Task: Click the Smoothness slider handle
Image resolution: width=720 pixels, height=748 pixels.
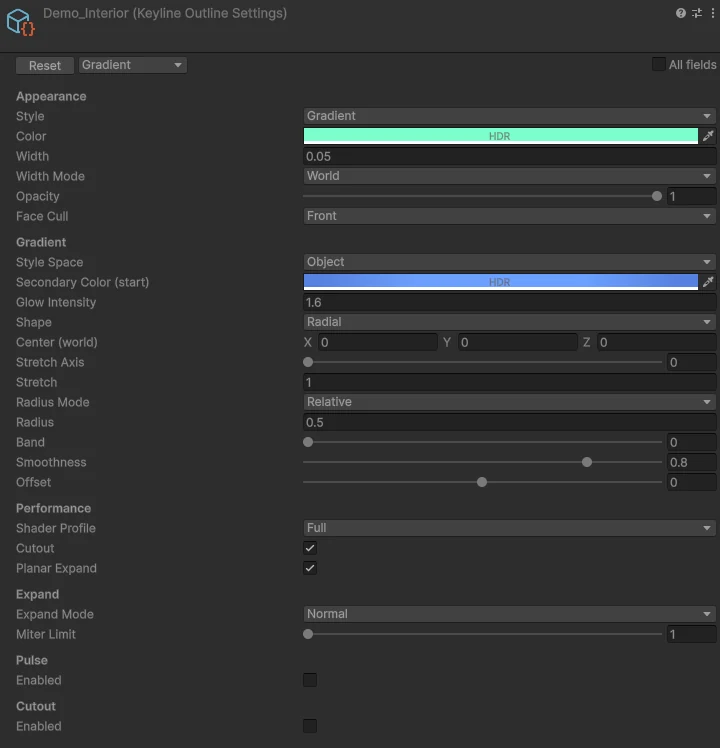Action: pyautogui.click(x=587, y=462)
